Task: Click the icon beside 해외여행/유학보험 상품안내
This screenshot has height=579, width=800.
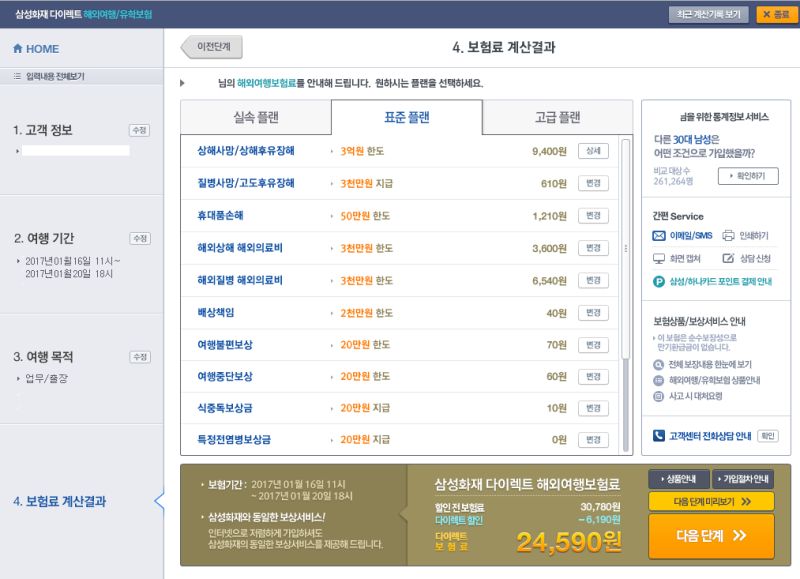Action: (x=659, y=381)
